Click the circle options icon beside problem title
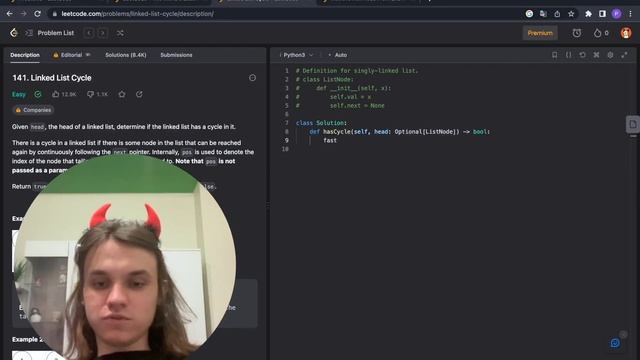 (x=252, y=78)
